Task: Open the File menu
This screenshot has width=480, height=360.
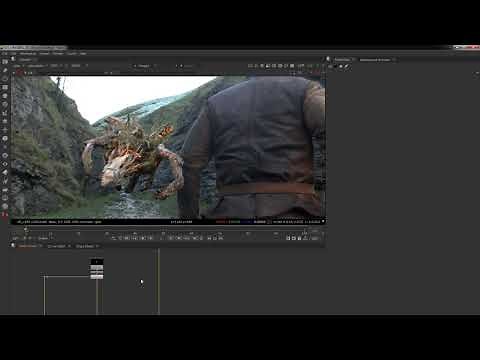Action: [x=4, y=53]
